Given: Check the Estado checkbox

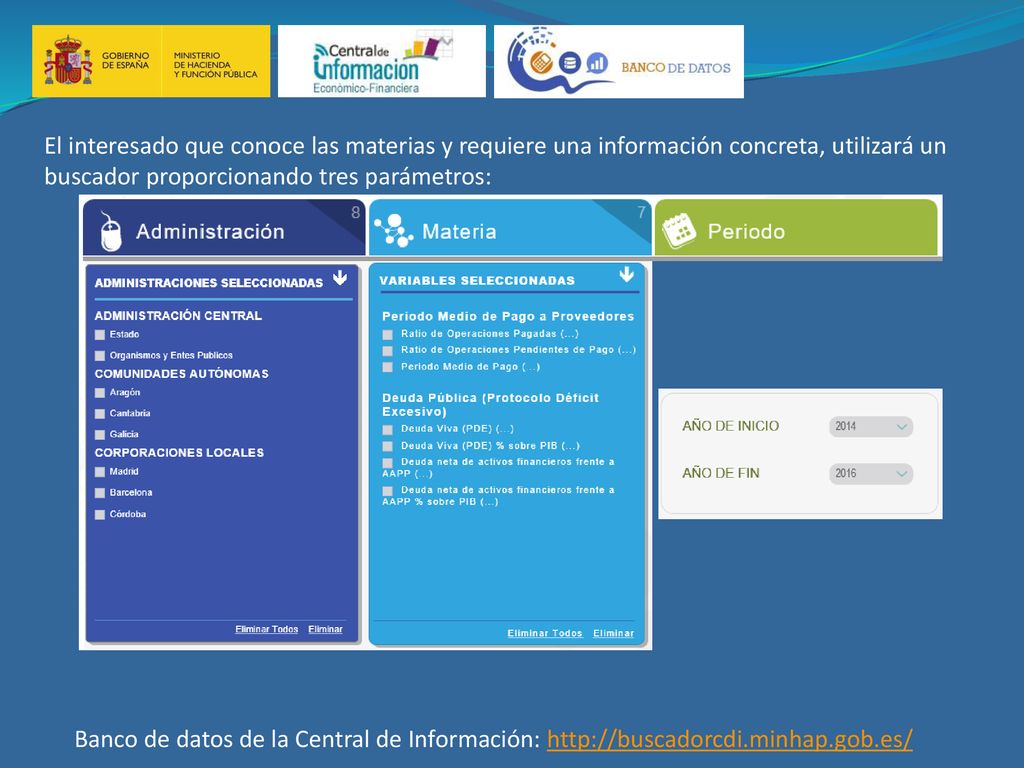Looking at the screenshot, I should 100,335.
